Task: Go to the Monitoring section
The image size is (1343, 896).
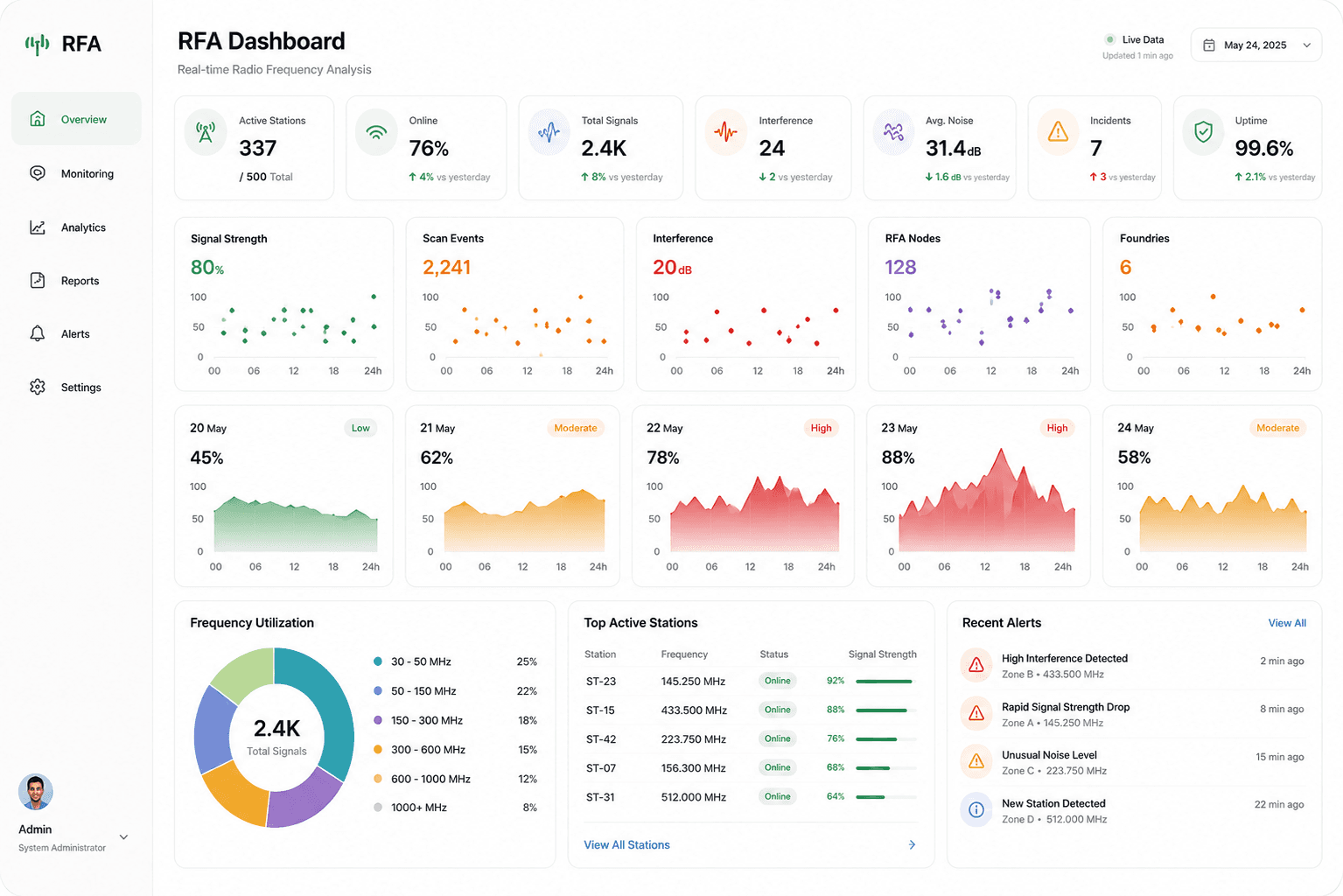Action: tap(76, 173)
